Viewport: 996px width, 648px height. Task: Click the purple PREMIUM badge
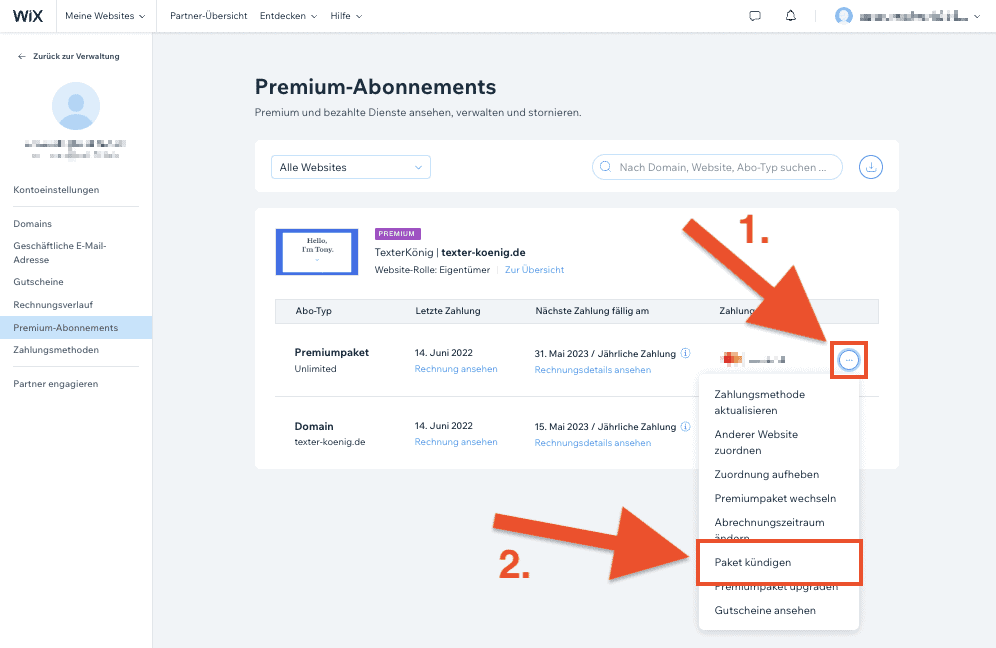[x=398, y=234]
